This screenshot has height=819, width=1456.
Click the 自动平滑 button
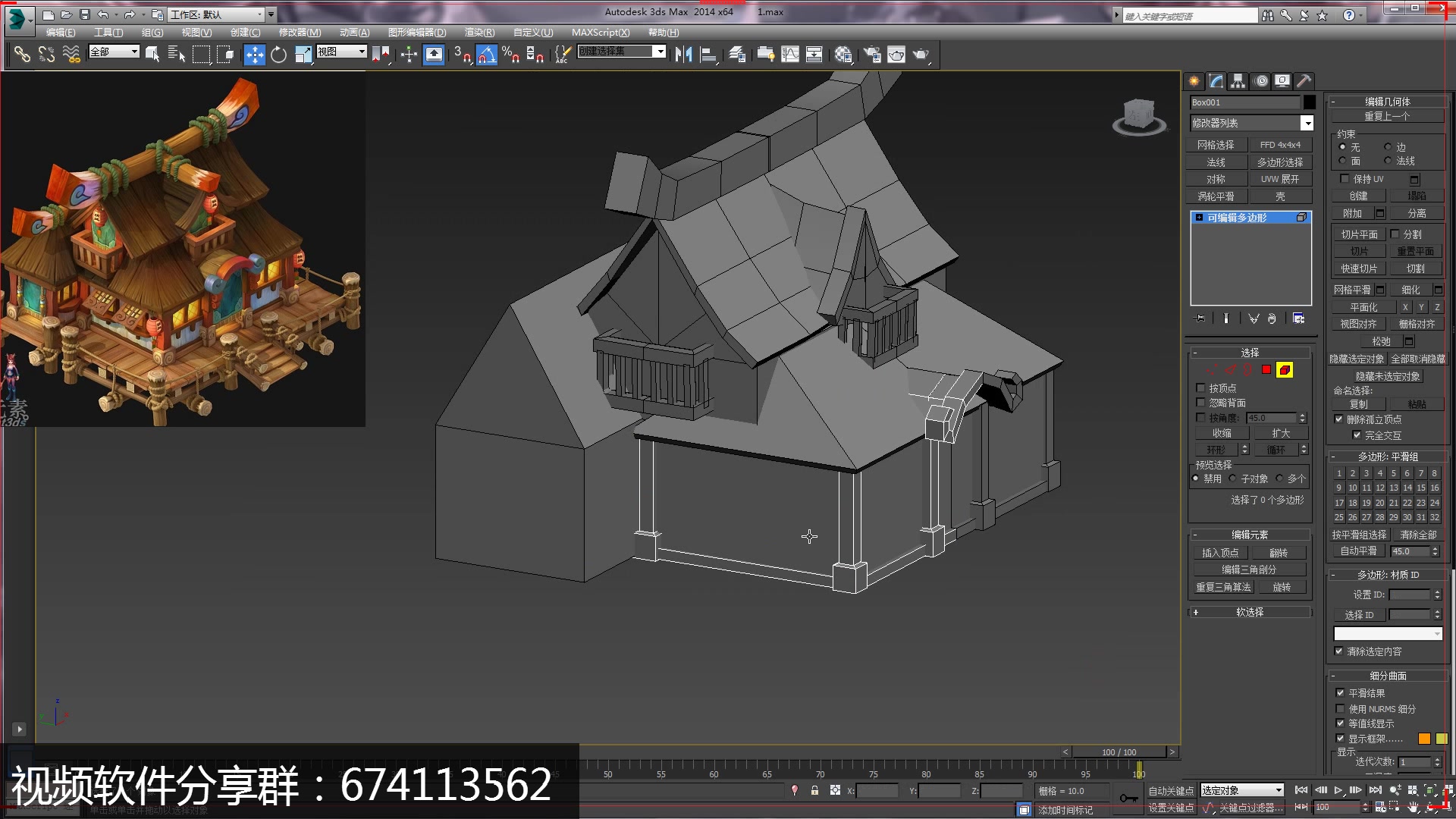(1358, 551)
